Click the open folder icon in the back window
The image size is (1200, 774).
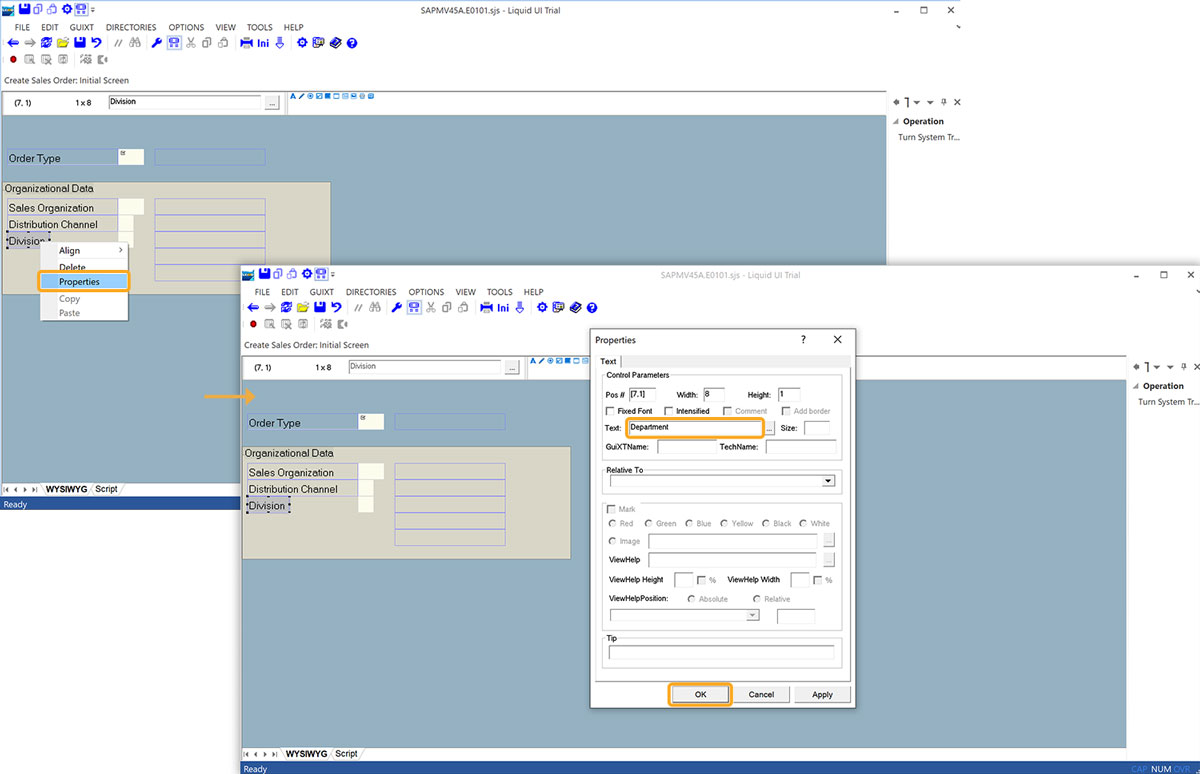(x=62, y=43)
